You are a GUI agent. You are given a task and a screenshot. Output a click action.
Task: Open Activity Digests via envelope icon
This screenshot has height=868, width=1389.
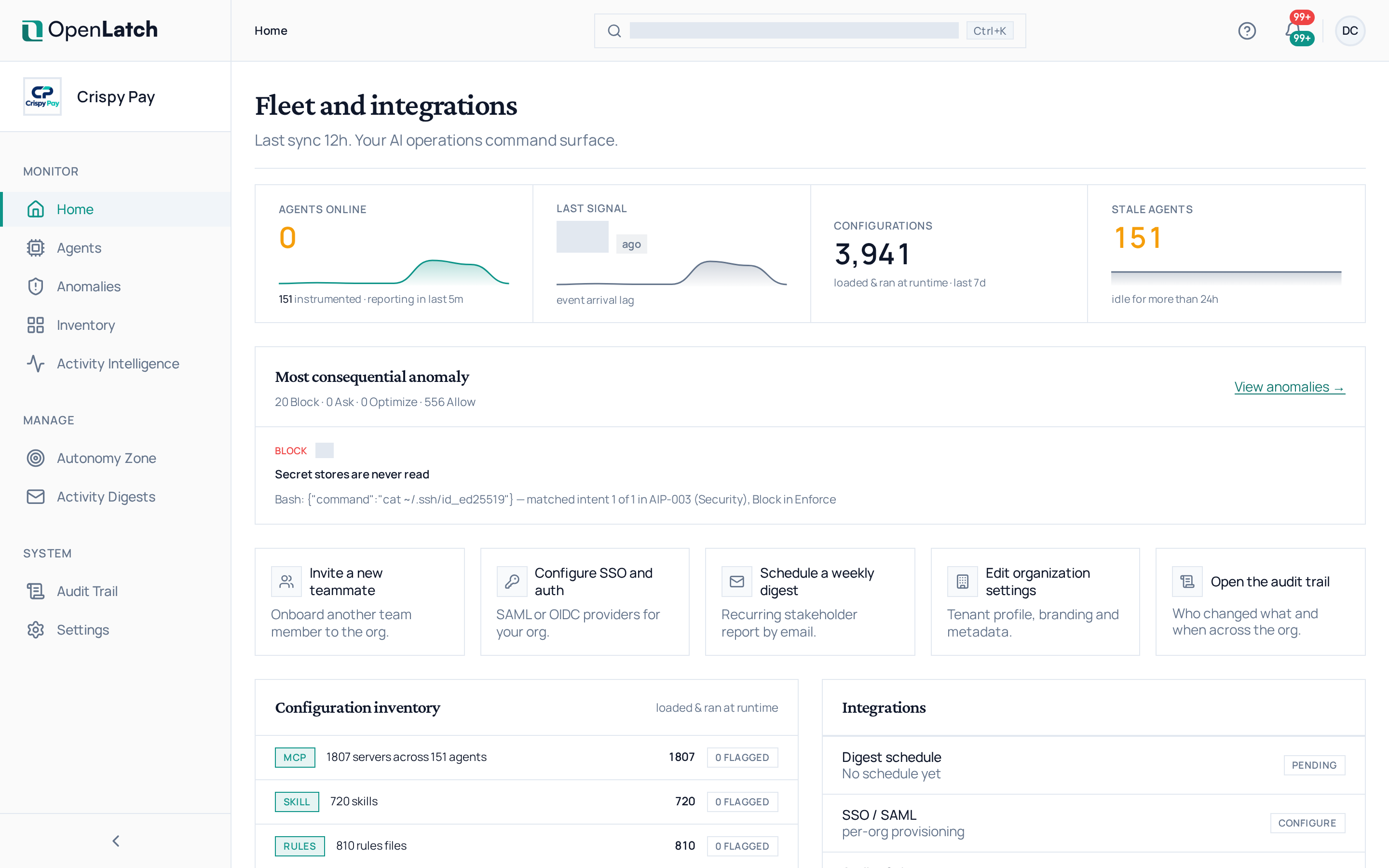36,496
